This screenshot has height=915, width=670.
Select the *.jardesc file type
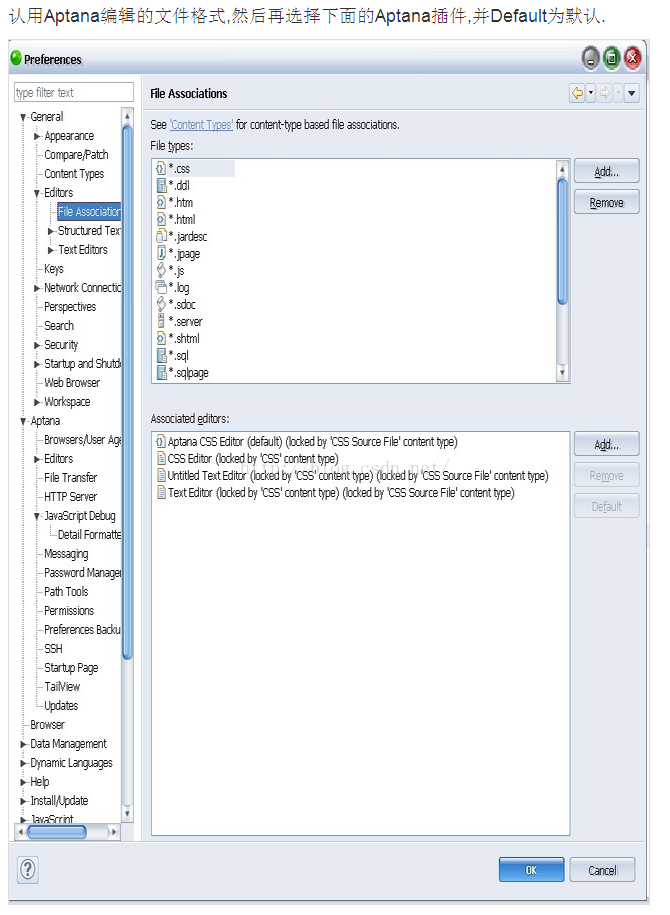[x=182, y=236]
